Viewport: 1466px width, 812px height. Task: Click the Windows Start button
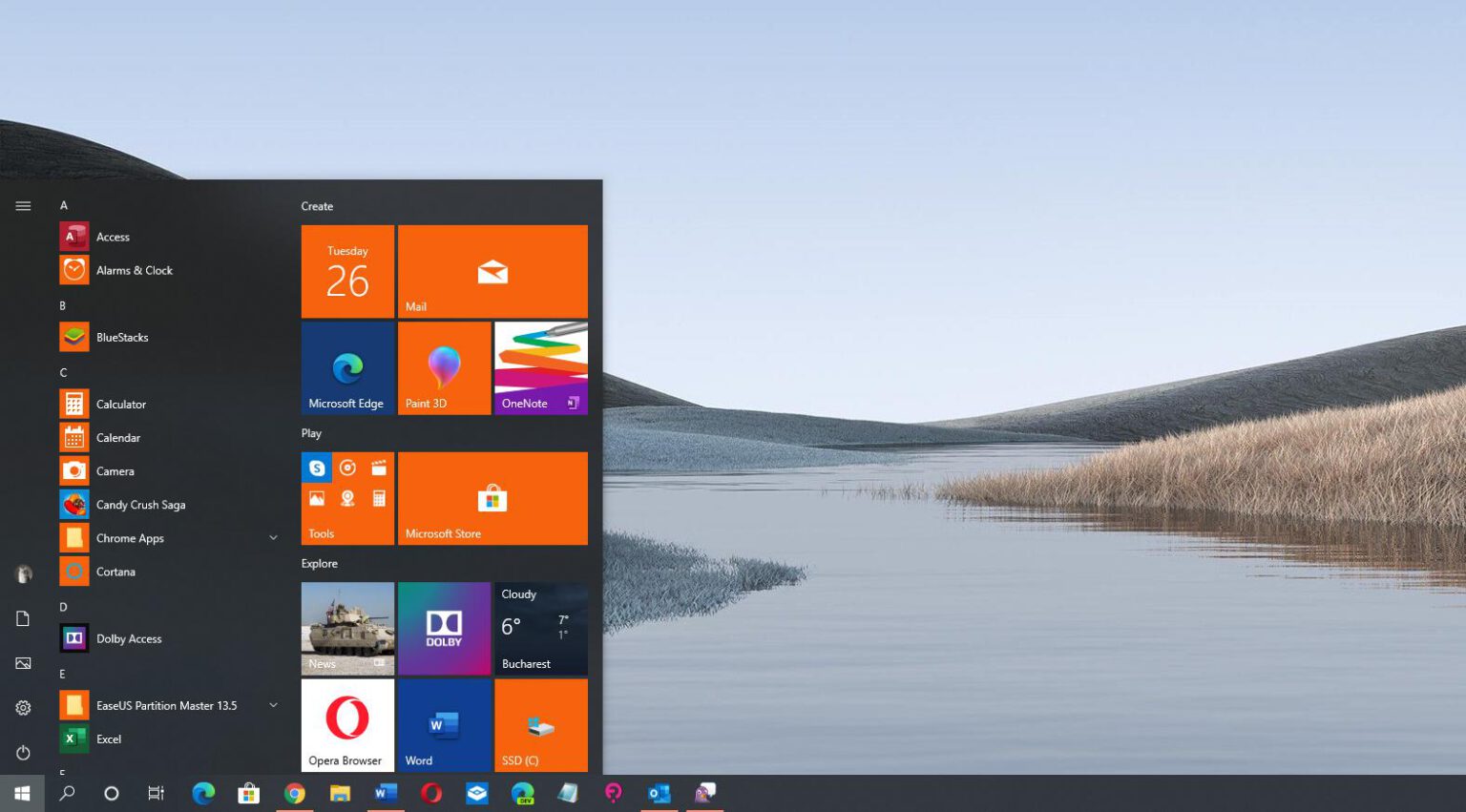(22, 793)
